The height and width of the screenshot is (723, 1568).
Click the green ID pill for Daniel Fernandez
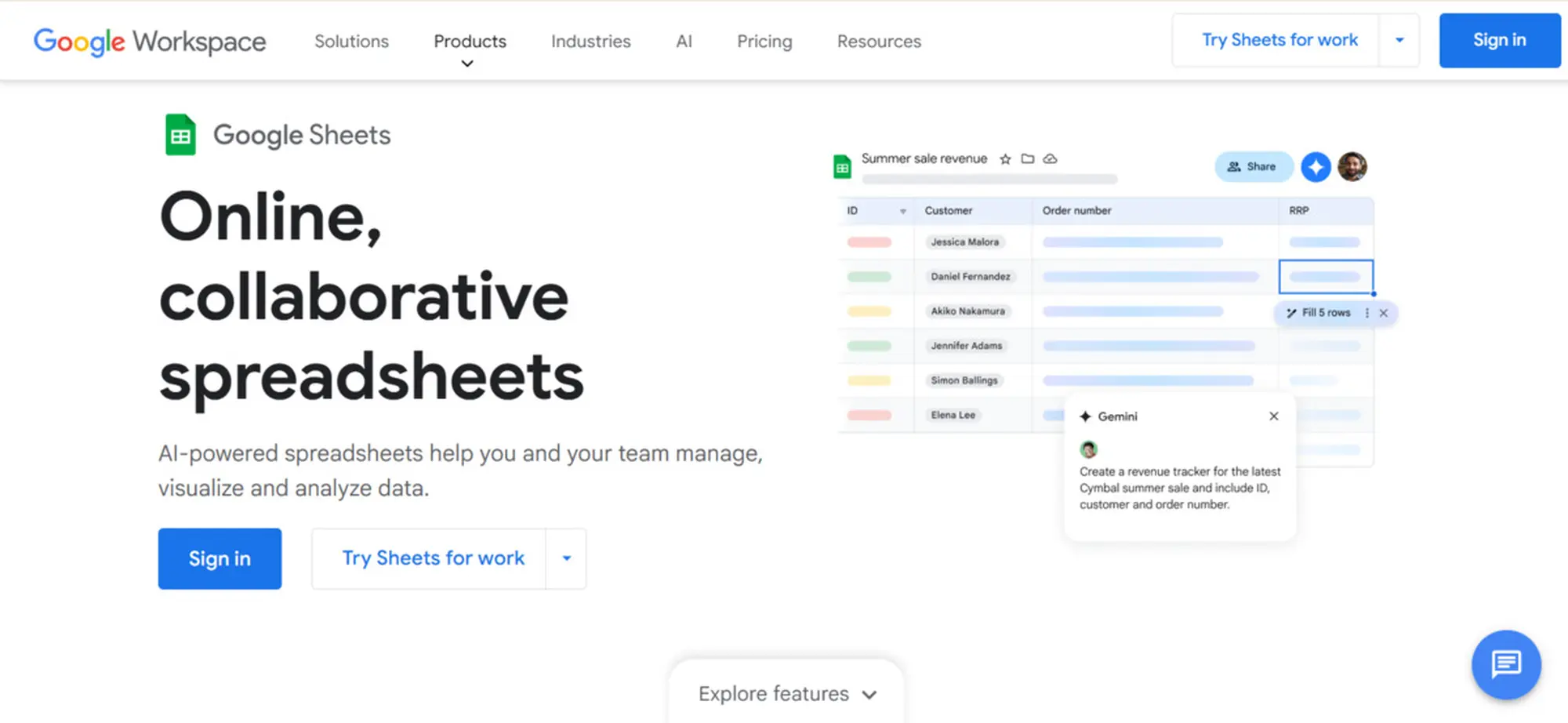pyautogui.click(x=869, y=277)
